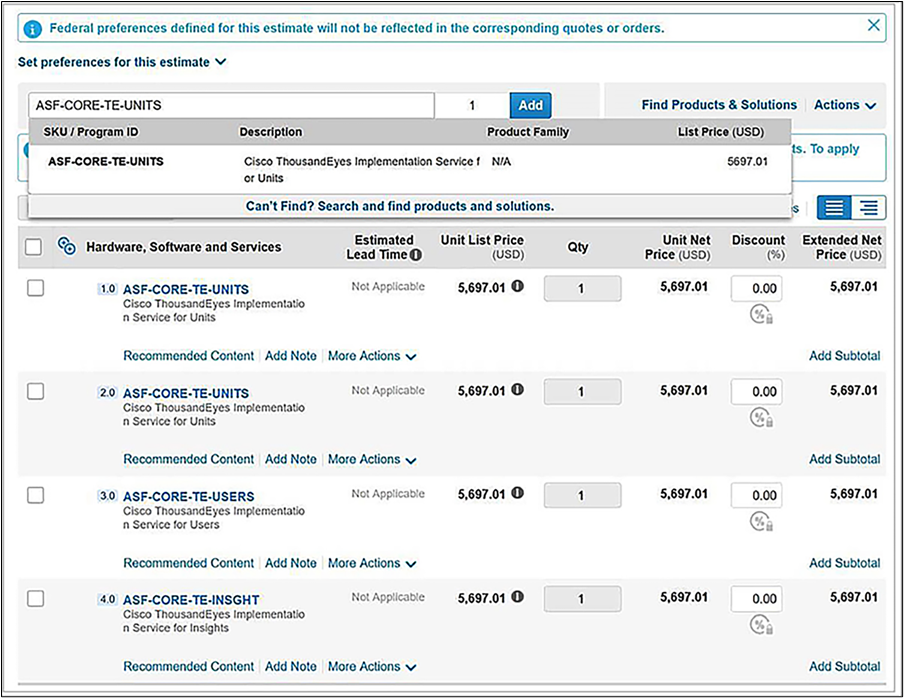Click quantity field for ASF-CORE-TE-INSGHT

(x=582, y=599)
